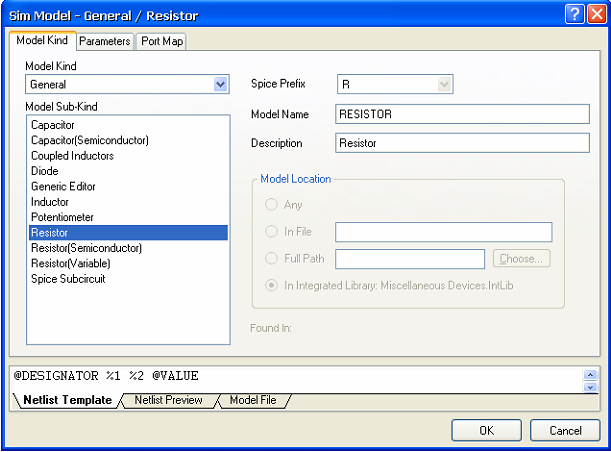Pick Diode in the sub-kind list
This screenshot has width=611, height=452.
coord(45,171)
